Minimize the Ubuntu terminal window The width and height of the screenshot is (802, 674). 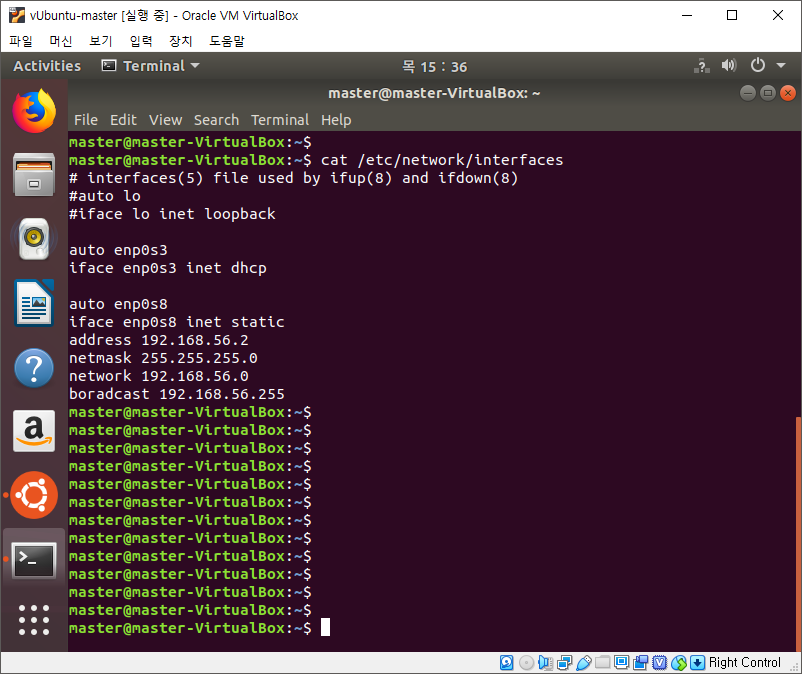(747, 93)
